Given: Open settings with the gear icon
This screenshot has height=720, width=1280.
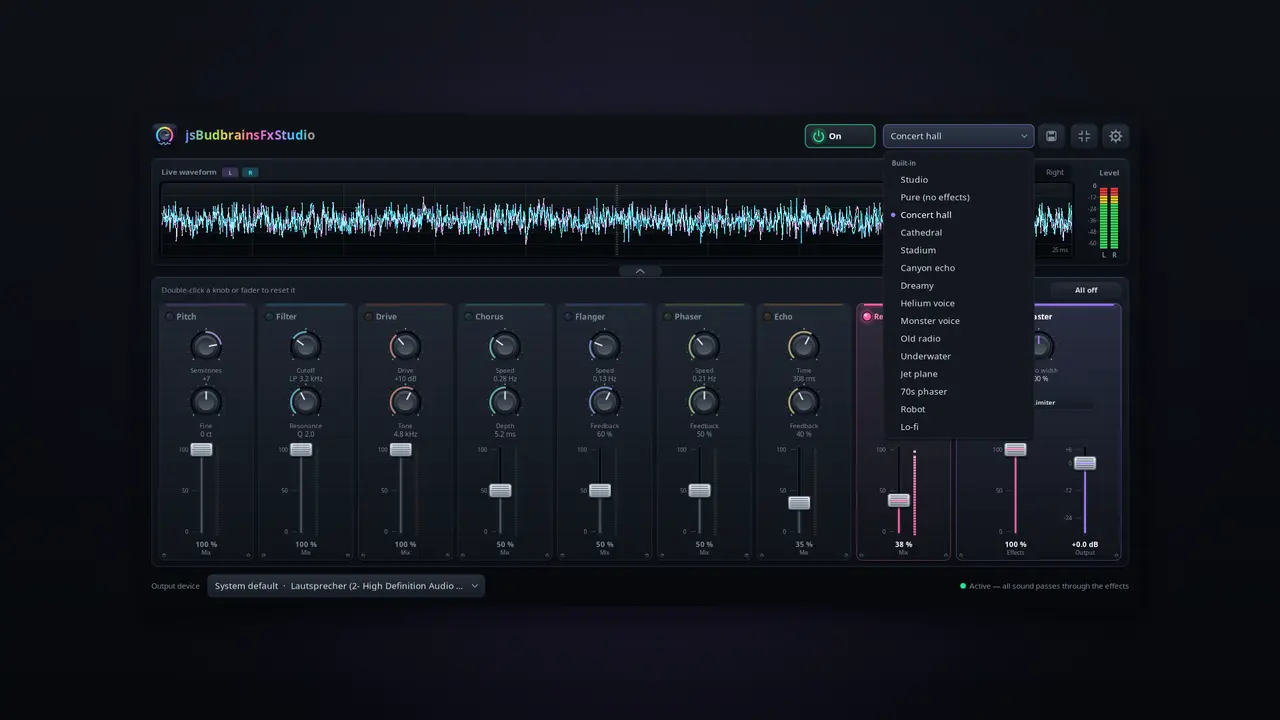Looking at the screenshot, I should tap(1116, 136).
